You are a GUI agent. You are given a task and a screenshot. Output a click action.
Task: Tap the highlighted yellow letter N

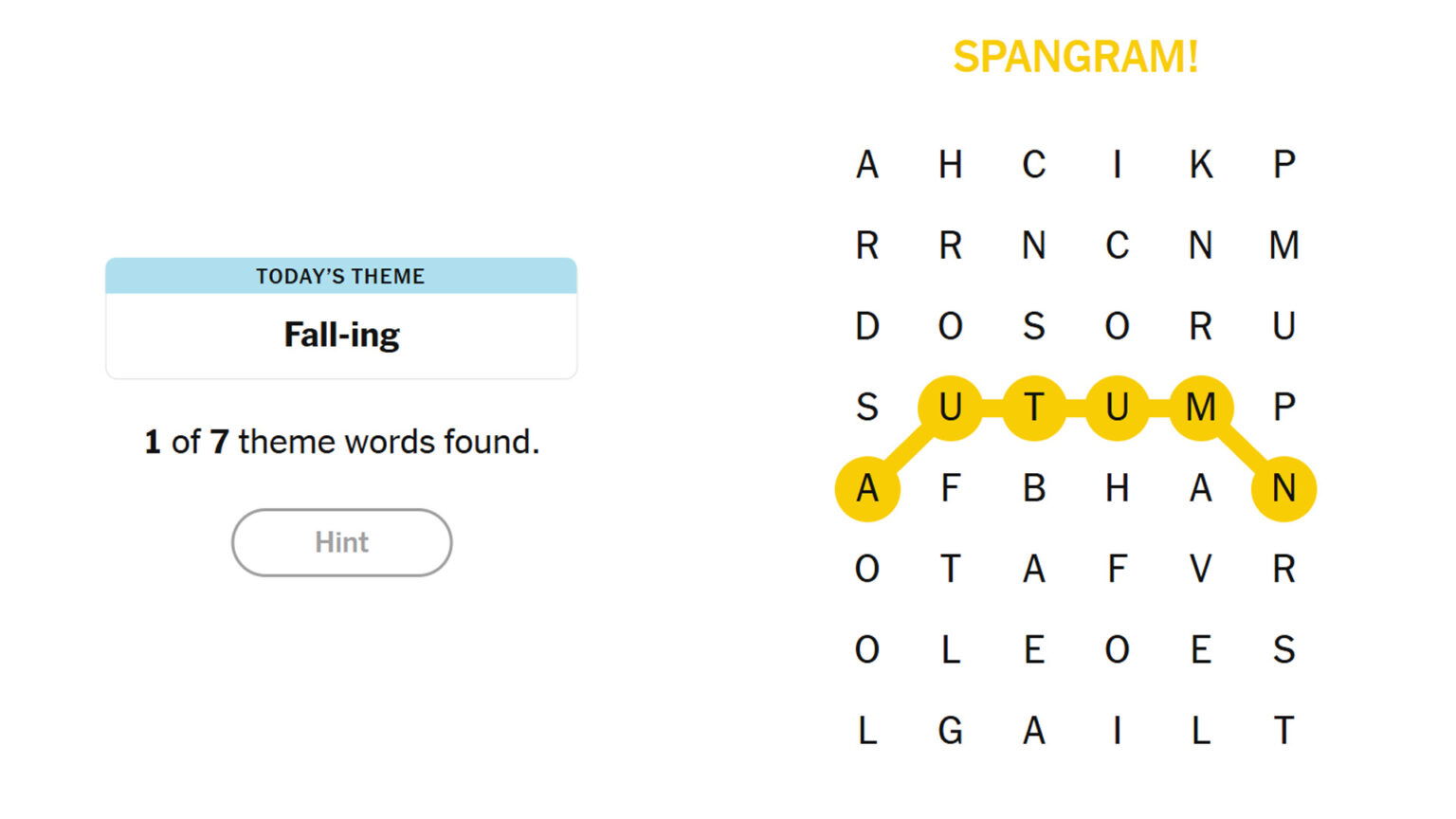[1283, 489]
